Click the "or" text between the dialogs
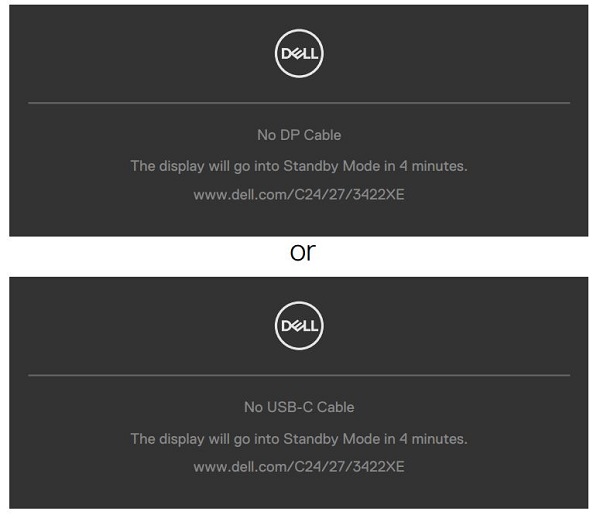Image resolution: width=600 pixels, height=518 pixels. (x=302, y=254)
